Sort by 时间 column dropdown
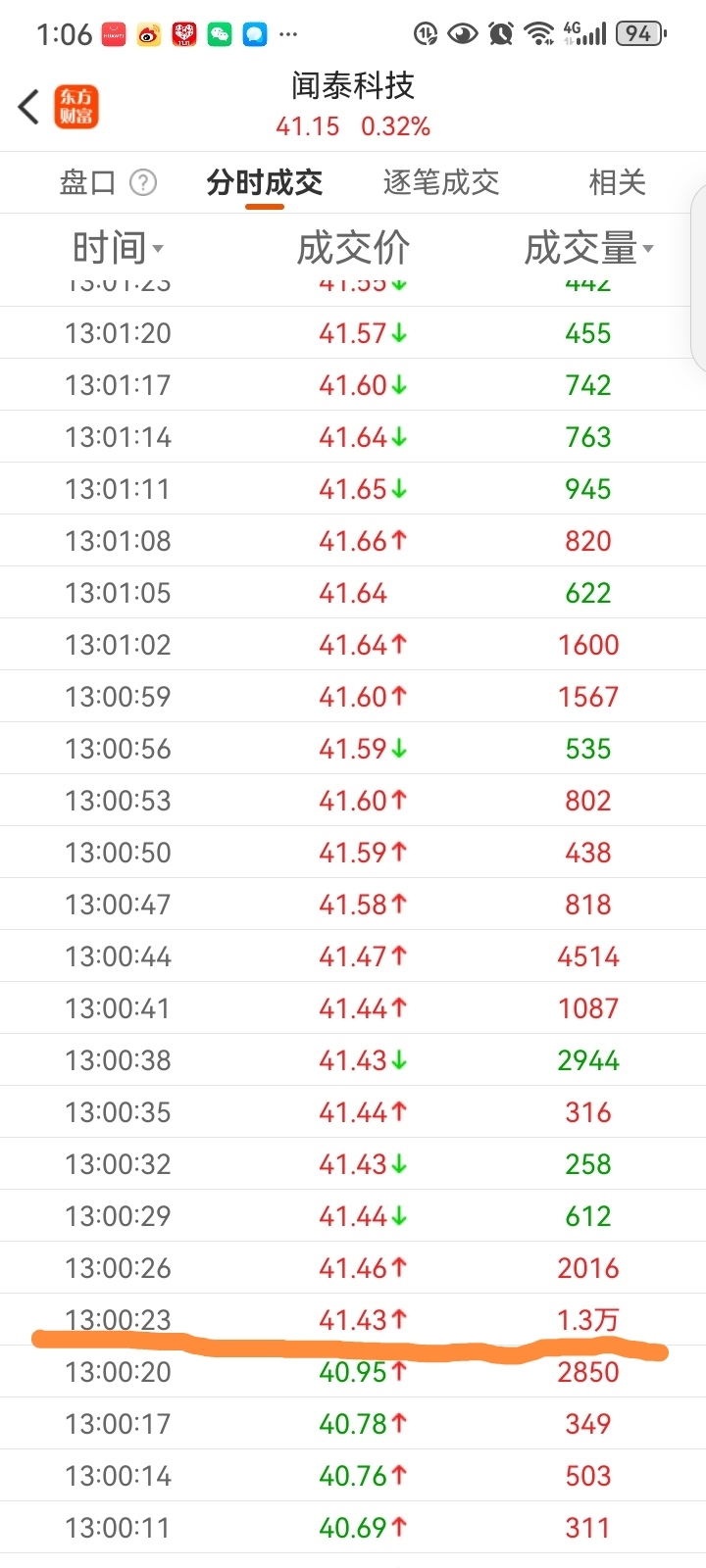The image size is (706, 1568). pos(118,249)
